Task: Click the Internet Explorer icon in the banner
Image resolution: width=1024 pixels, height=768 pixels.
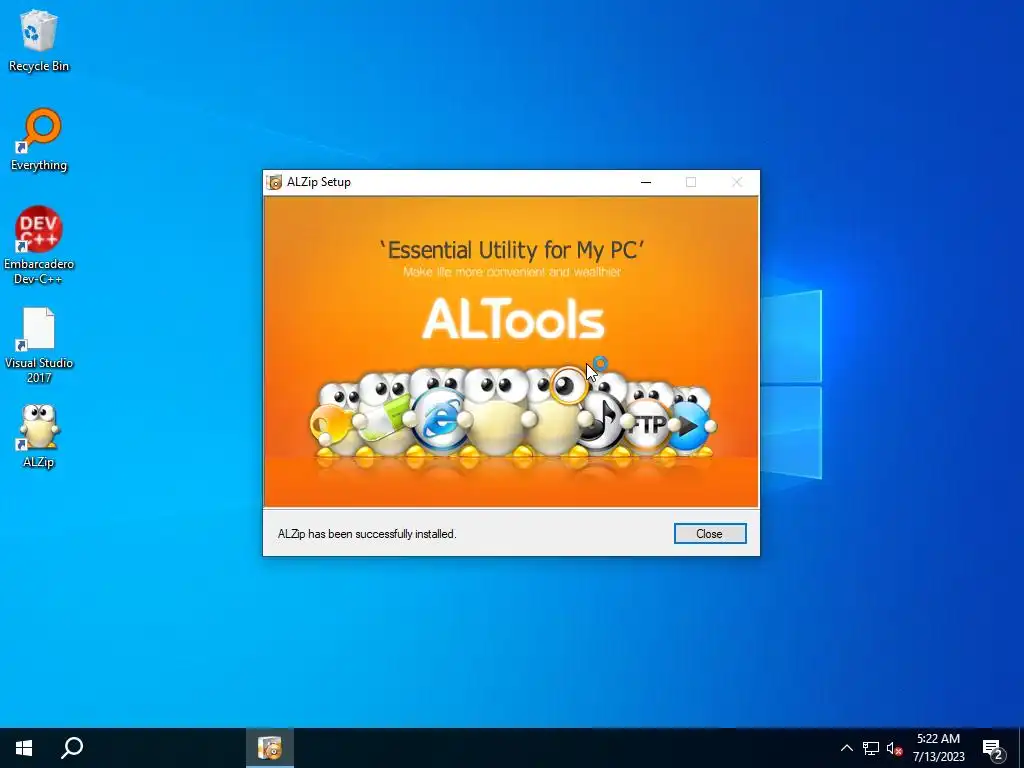Action: (x=440, y=419)
